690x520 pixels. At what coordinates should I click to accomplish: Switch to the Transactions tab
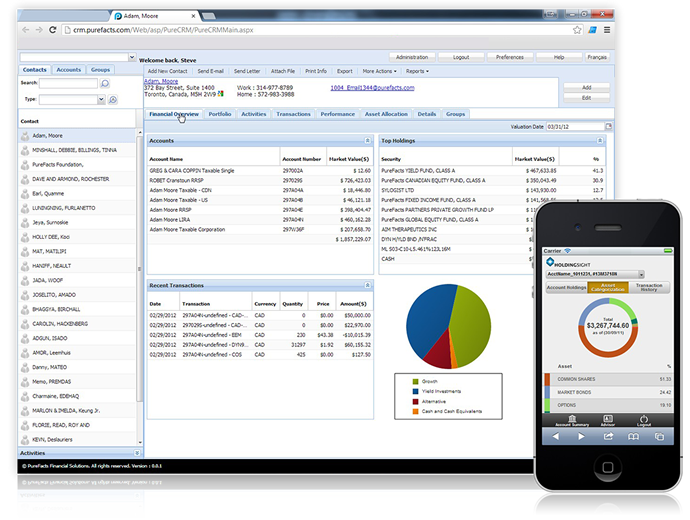[293, 114]
